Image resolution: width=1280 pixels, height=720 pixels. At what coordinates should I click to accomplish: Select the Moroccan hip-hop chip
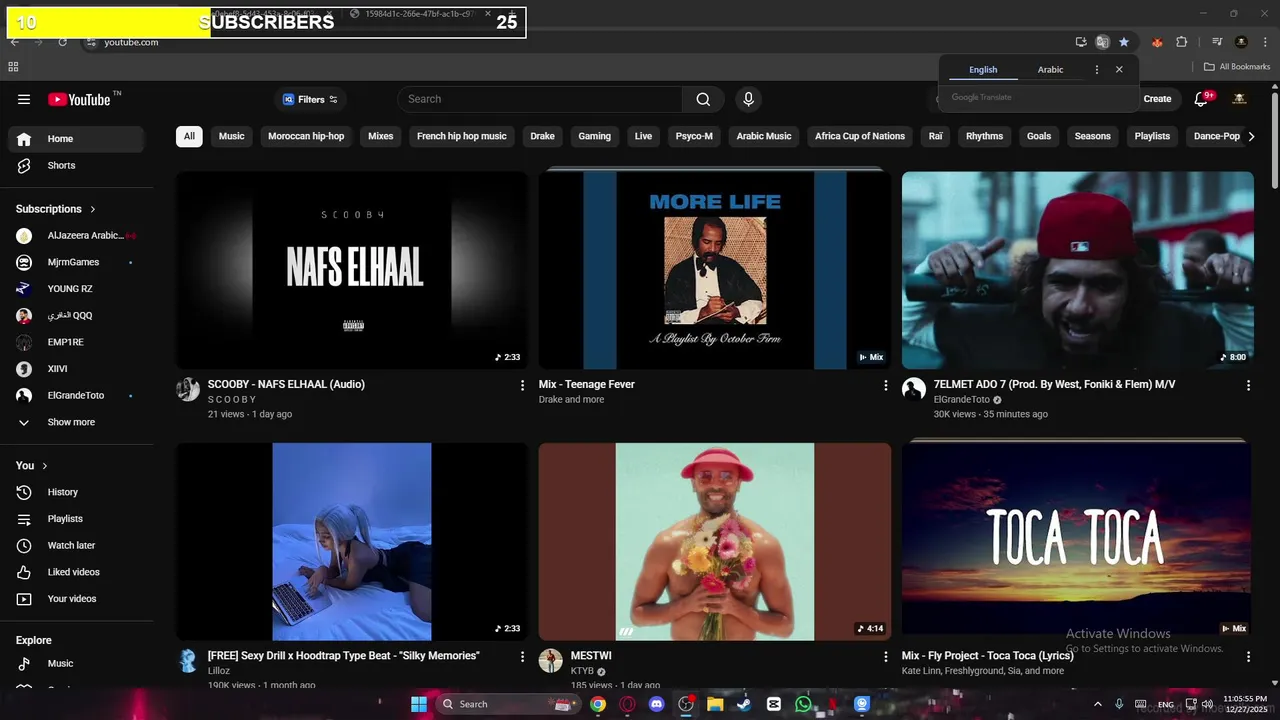[x=306, y=136]
